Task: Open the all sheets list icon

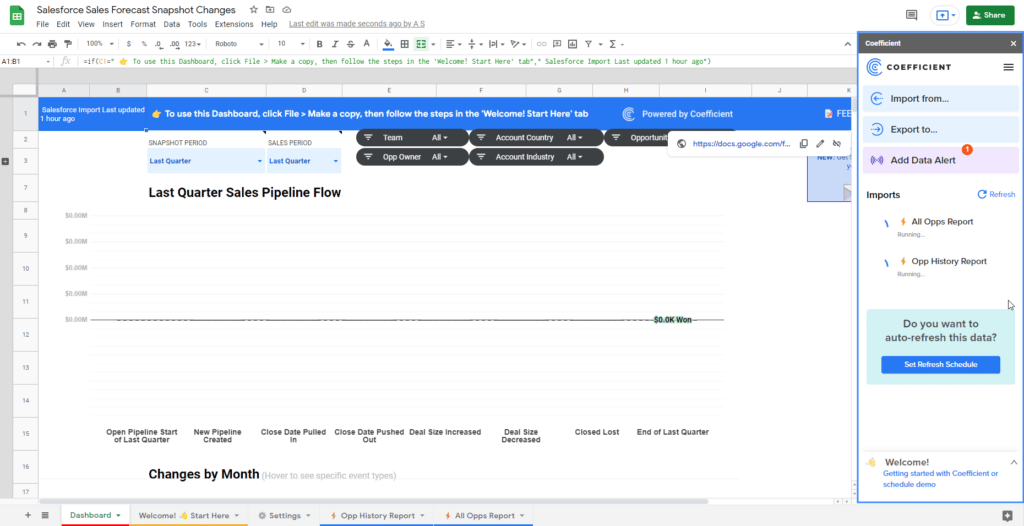Action: 45,515
